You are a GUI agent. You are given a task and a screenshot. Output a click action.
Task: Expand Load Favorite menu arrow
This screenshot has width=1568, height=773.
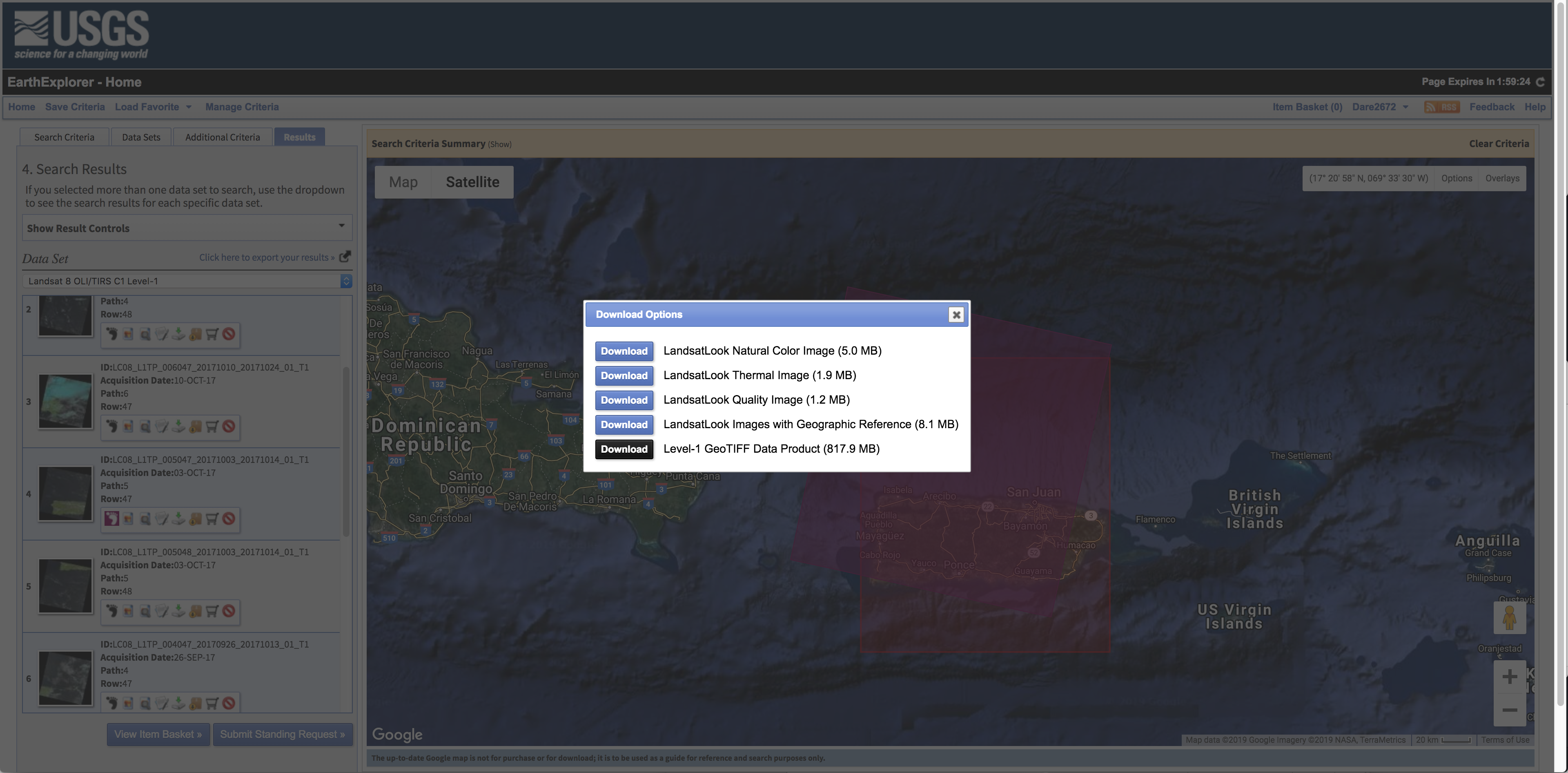[x=189, y=107]
